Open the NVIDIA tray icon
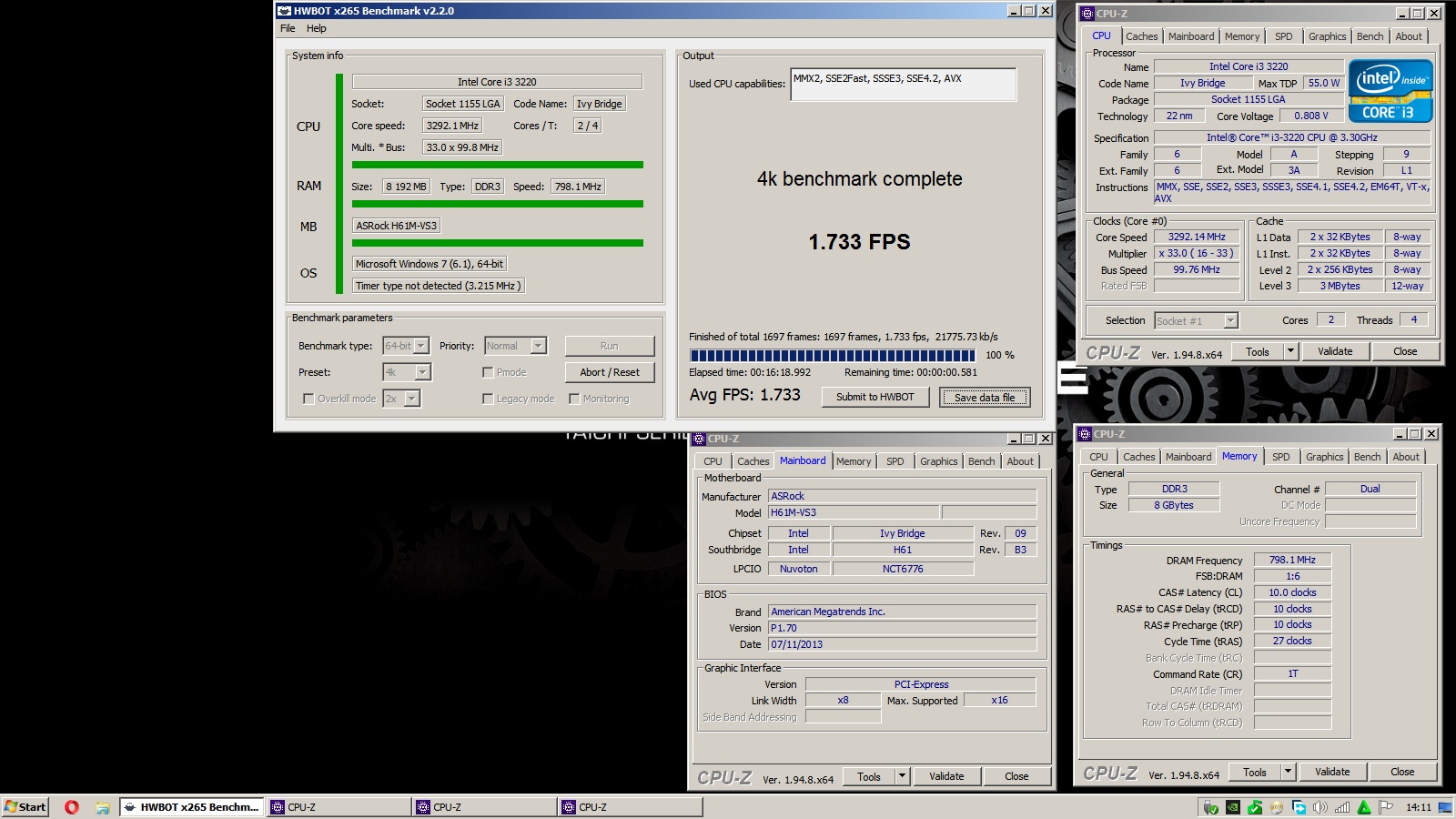Screen dimensions: 1456x819 (1232, 807)
